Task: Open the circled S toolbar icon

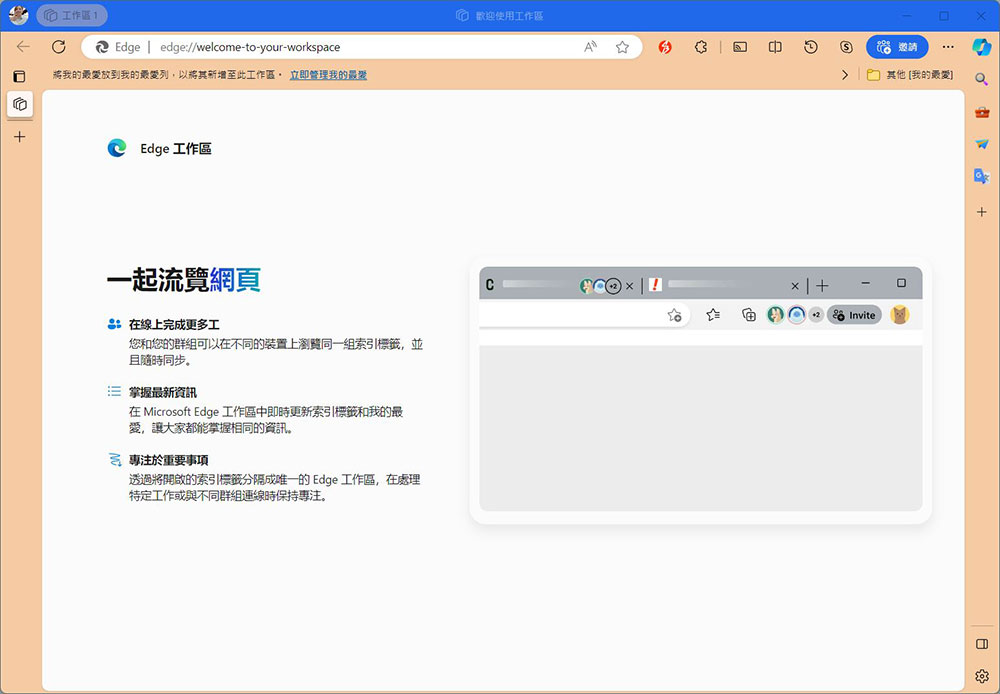Action: click(x=846, y=47)
